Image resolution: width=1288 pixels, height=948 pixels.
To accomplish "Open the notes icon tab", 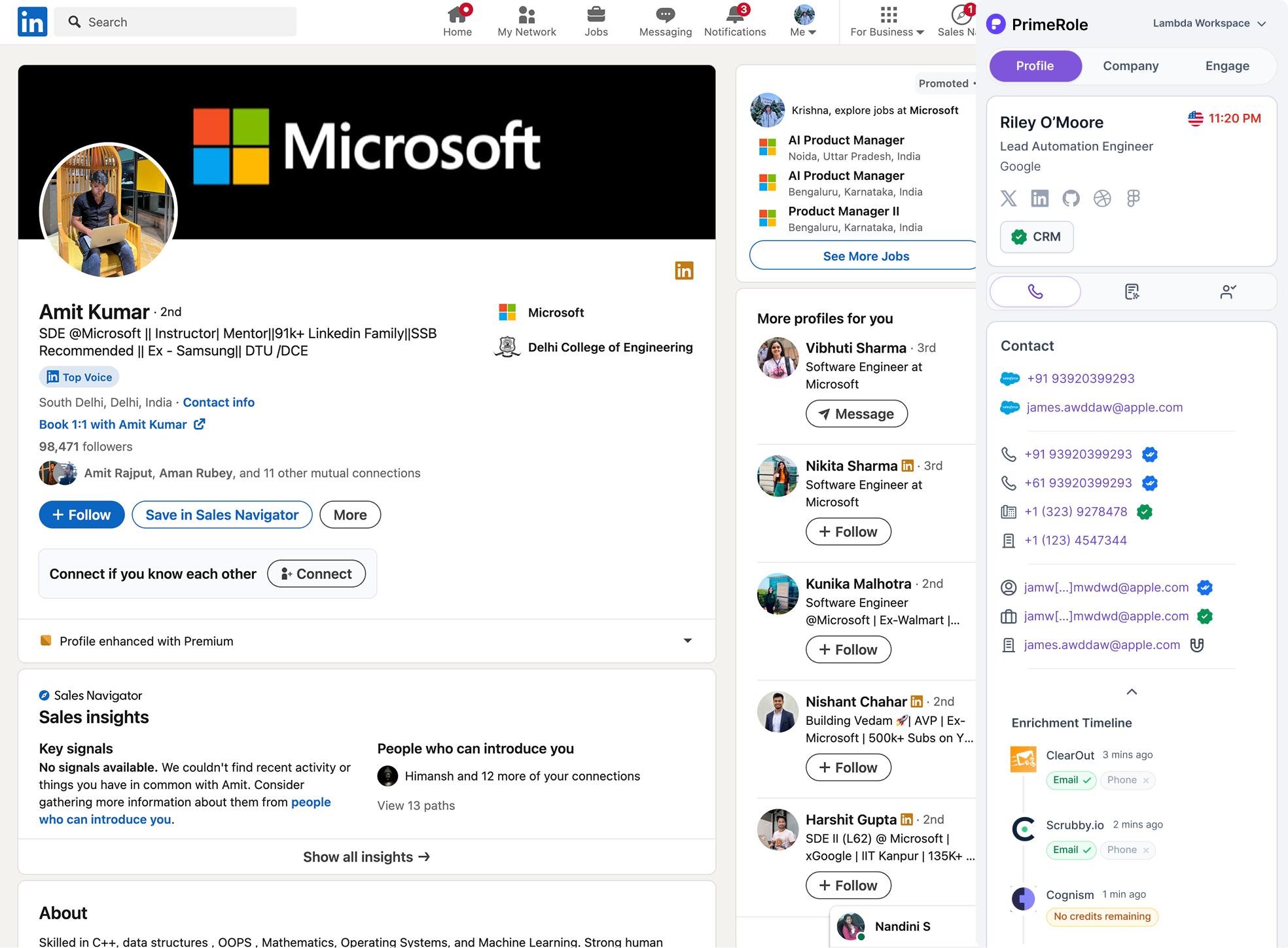I will 1132,292.
